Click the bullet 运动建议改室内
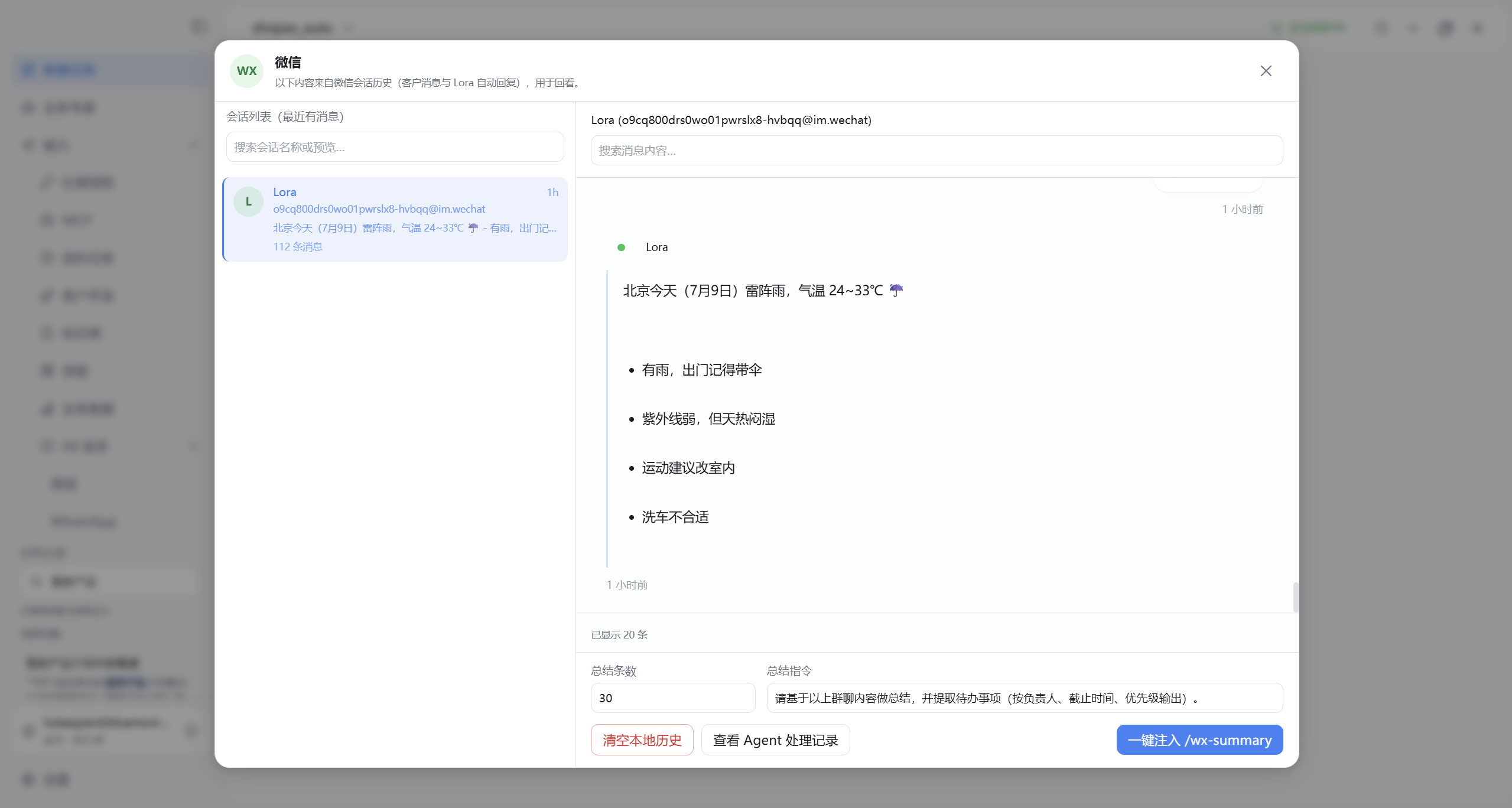The image size is (1512, 808). point(688,468)
